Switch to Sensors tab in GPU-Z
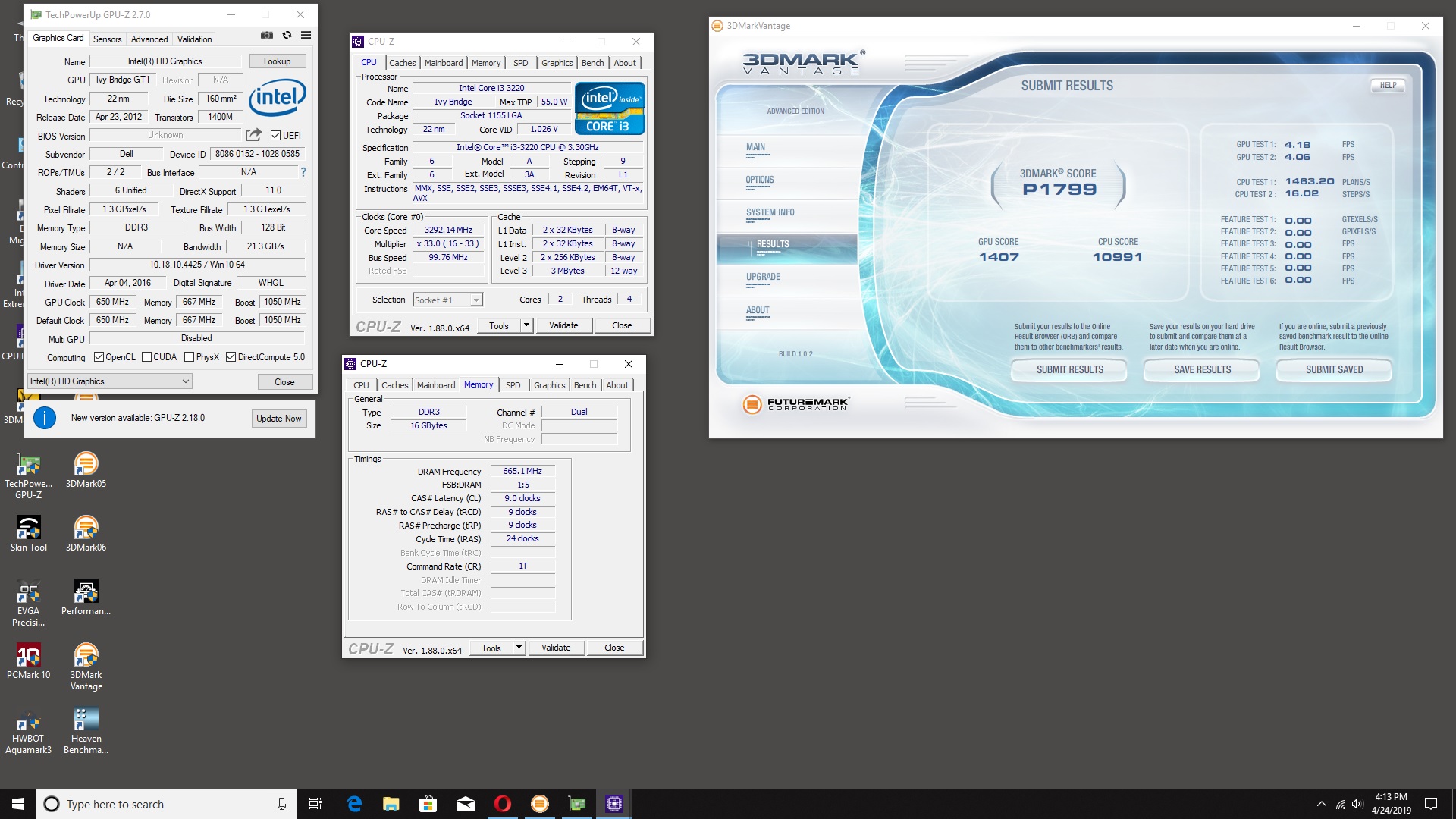This screenshot has height=819, width=1456. point(107,39)
